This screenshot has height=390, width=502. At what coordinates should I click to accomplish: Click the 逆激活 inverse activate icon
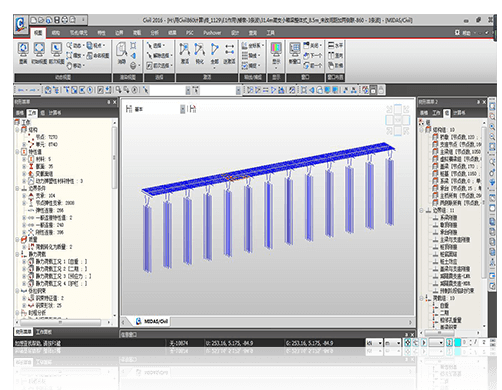(229, 50)
